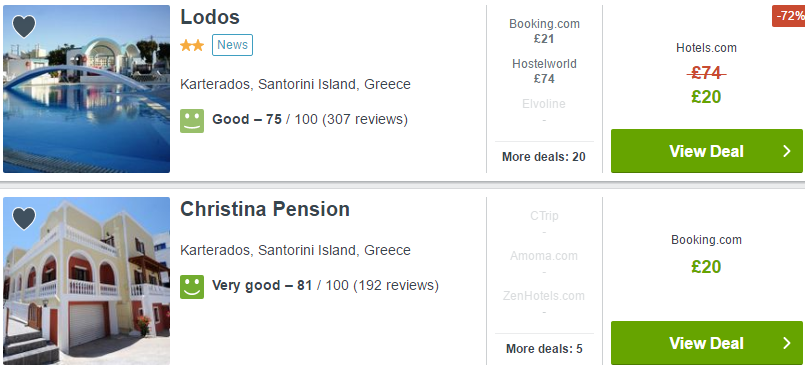Select the Booking.com £21 offer for Lodos
The height and width of the screenshot is (370, 805).
click(544, 31)
